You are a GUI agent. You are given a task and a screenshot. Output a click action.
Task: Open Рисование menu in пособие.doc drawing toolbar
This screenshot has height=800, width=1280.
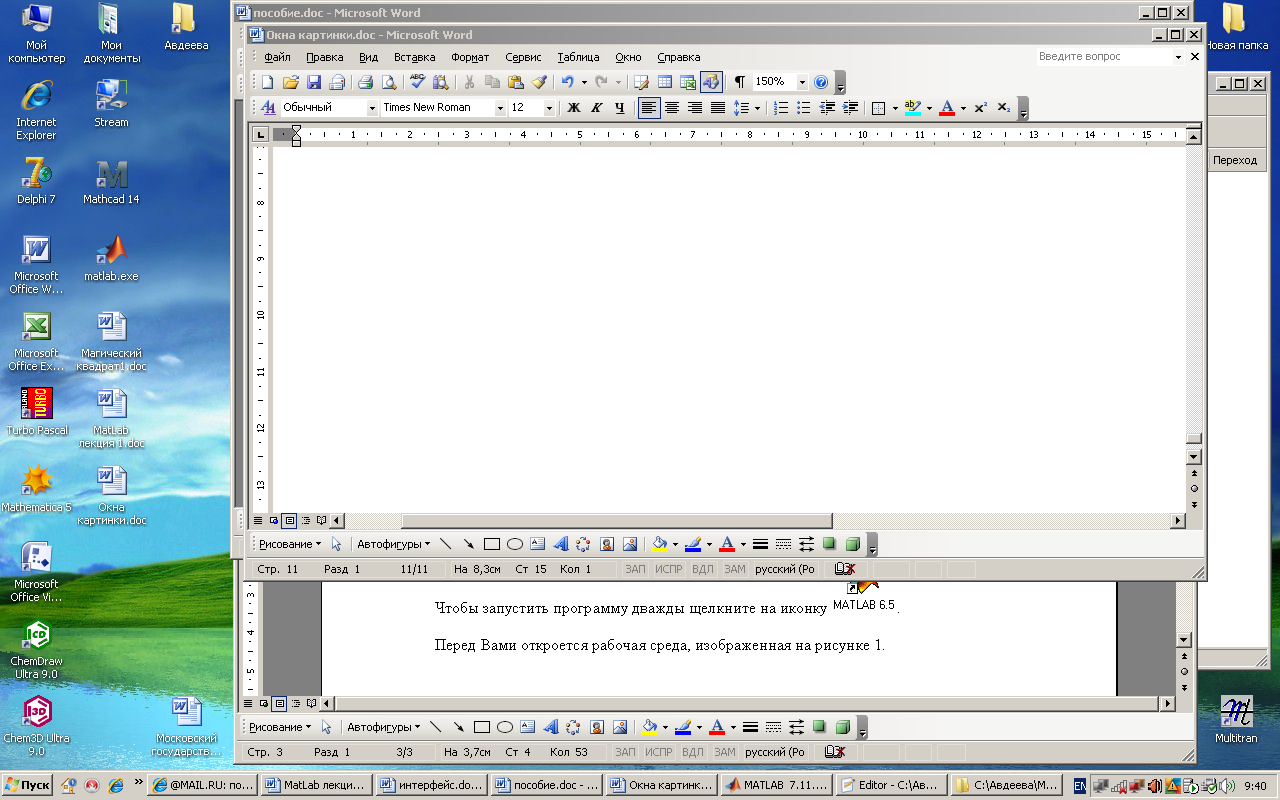tap(280, 727)
